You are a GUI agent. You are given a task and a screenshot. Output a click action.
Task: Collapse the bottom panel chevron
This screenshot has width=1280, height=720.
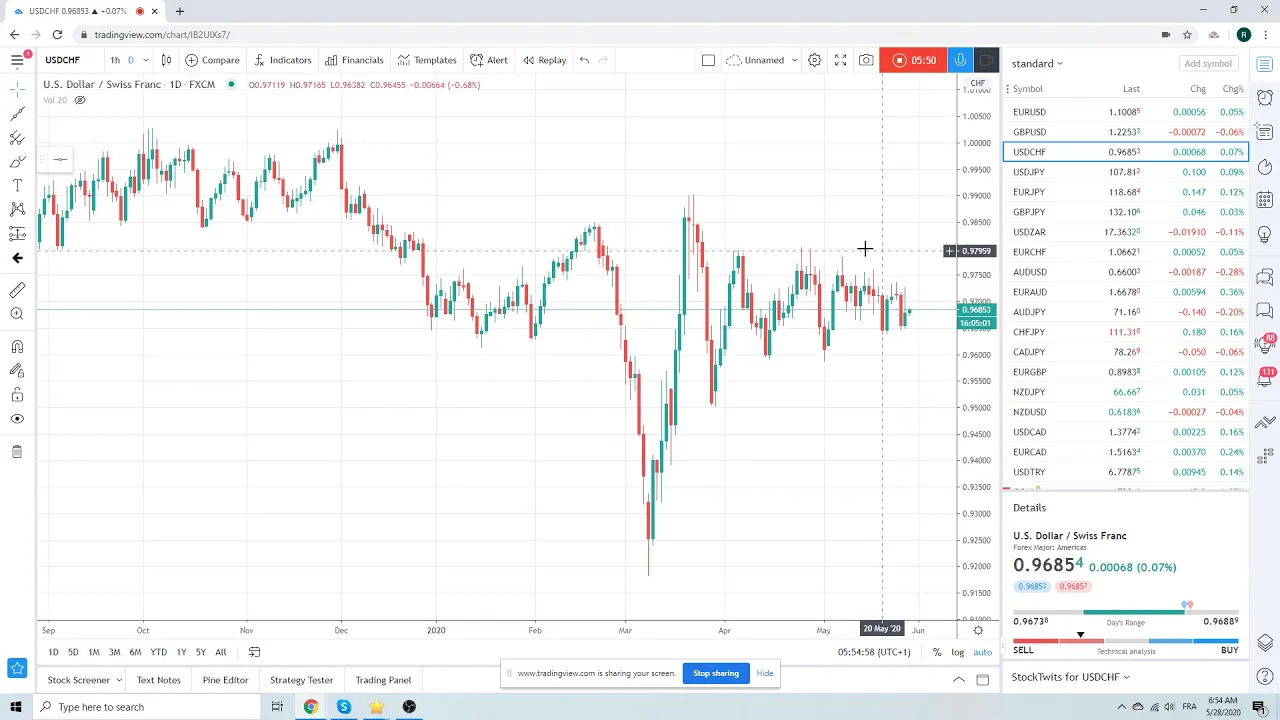coord(958,680)
